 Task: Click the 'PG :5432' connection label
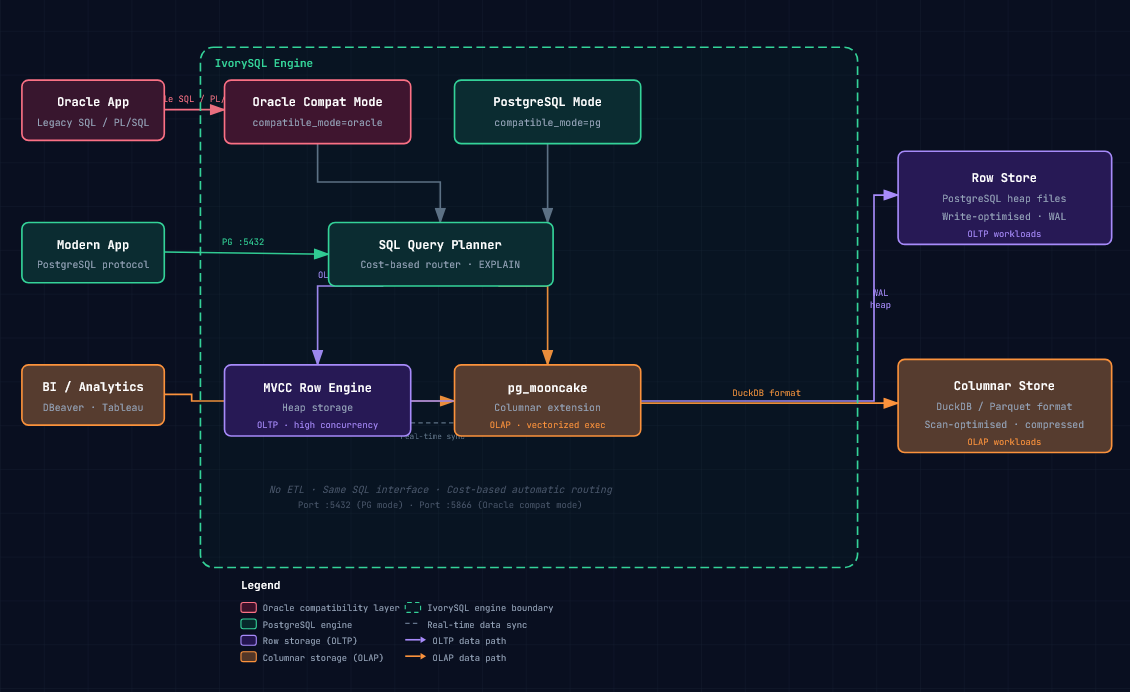click(x=243, y=242)
